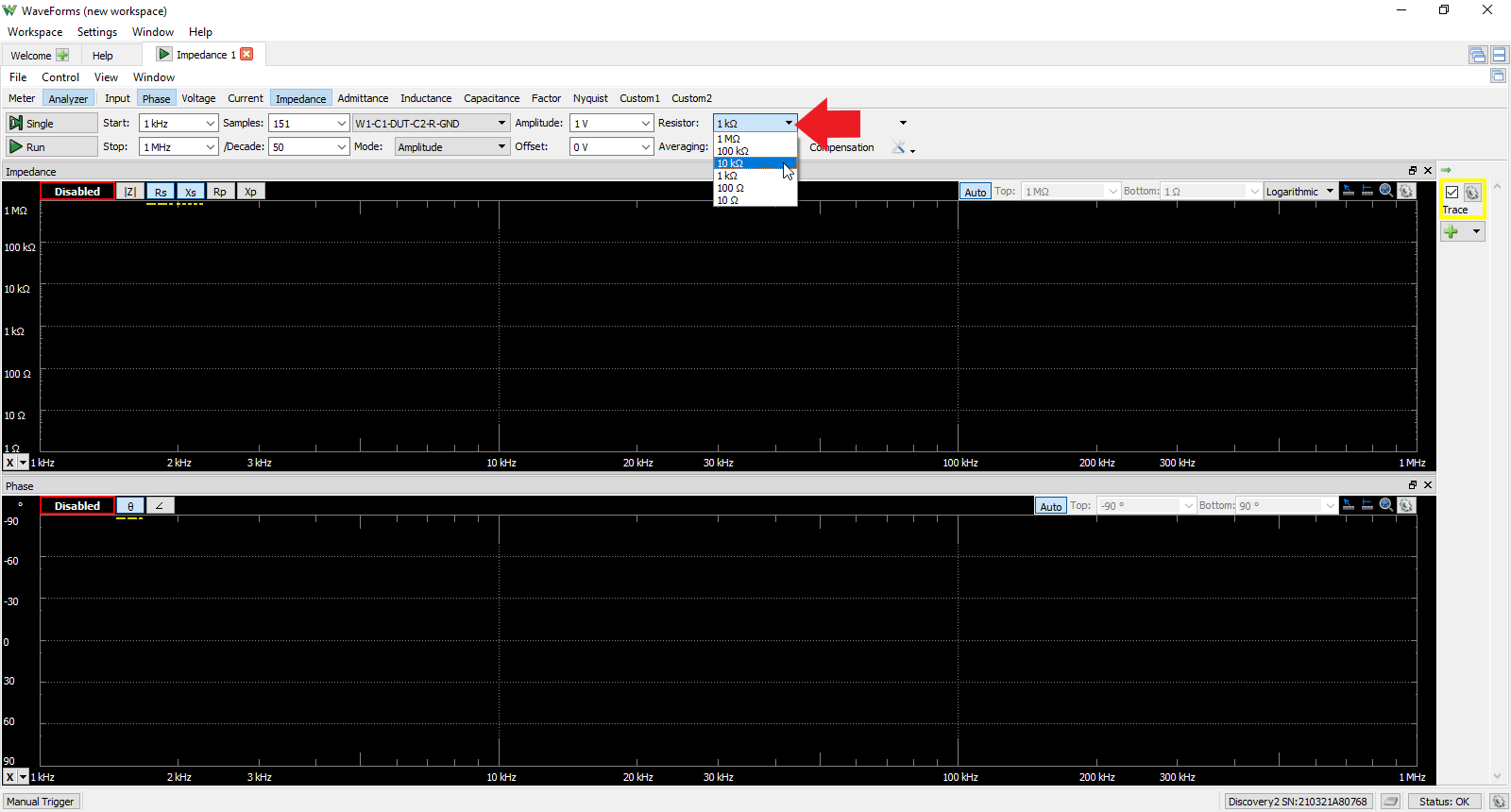Toggle the Rp parallel resistance plot
Image resolution: width=1511 pixels, height=812 pixels.
220,192
